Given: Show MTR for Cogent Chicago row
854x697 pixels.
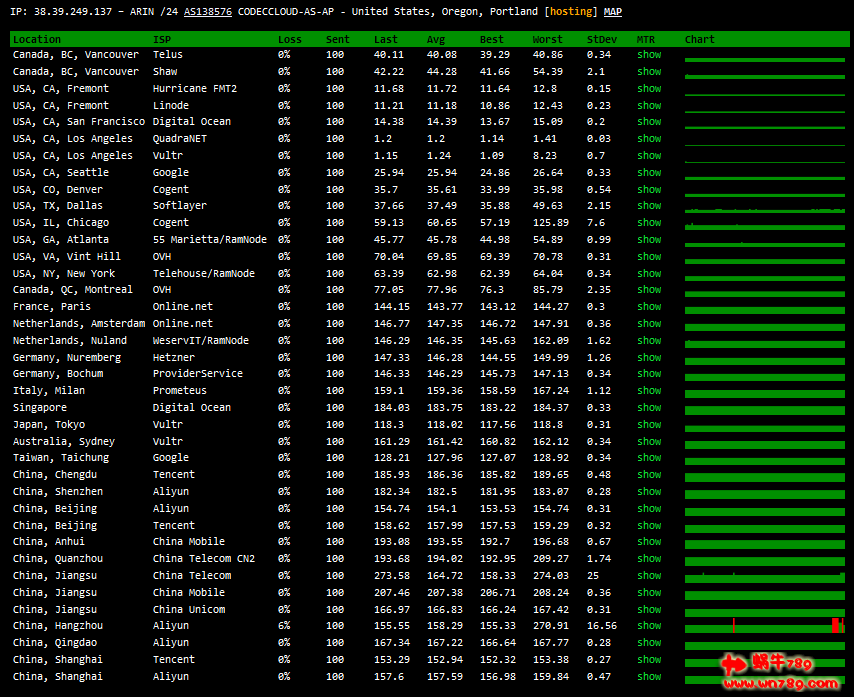Looking at the screenshot, I should 649,223.
